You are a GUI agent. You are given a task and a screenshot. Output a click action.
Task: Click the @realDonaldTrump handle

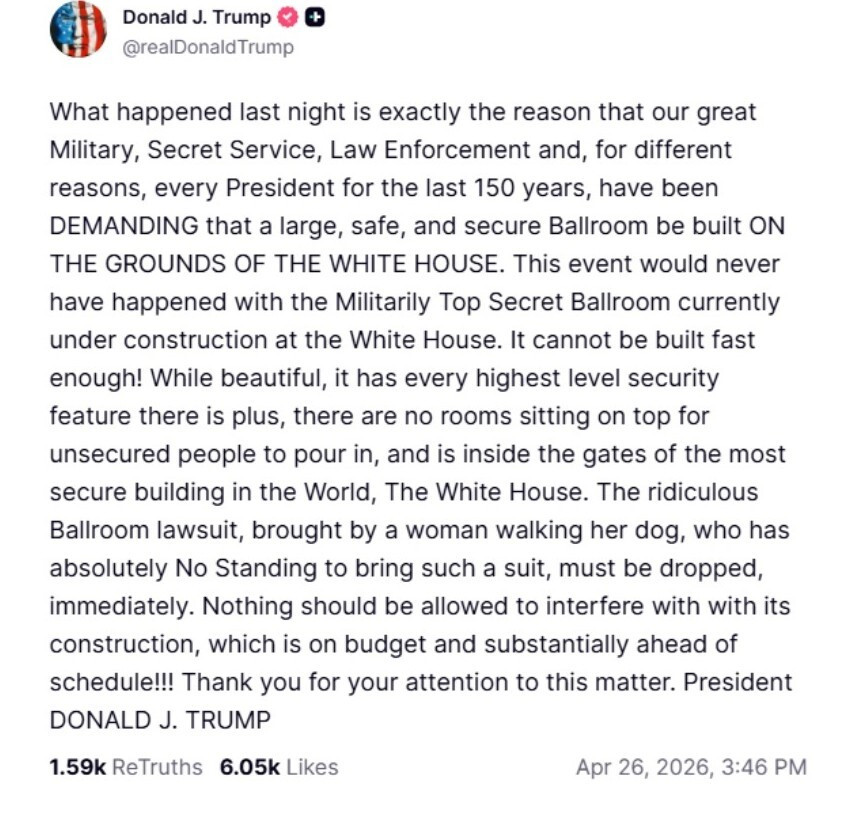(207, 47)
